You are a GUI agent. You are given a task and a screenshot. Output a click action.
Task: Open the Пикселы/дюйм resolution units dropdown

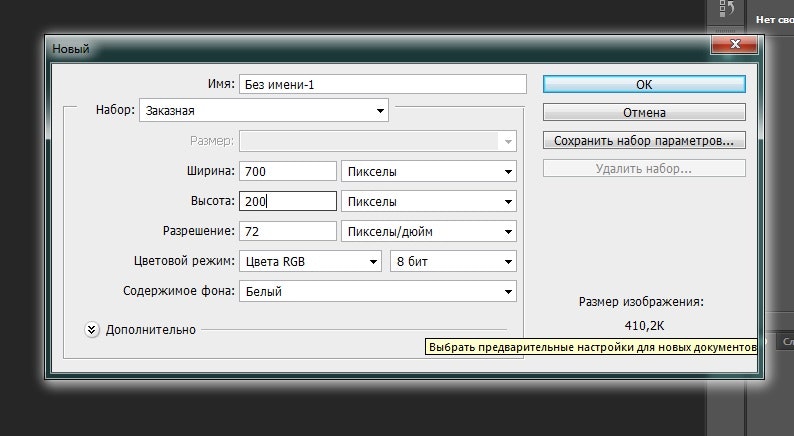coord(429,231)
